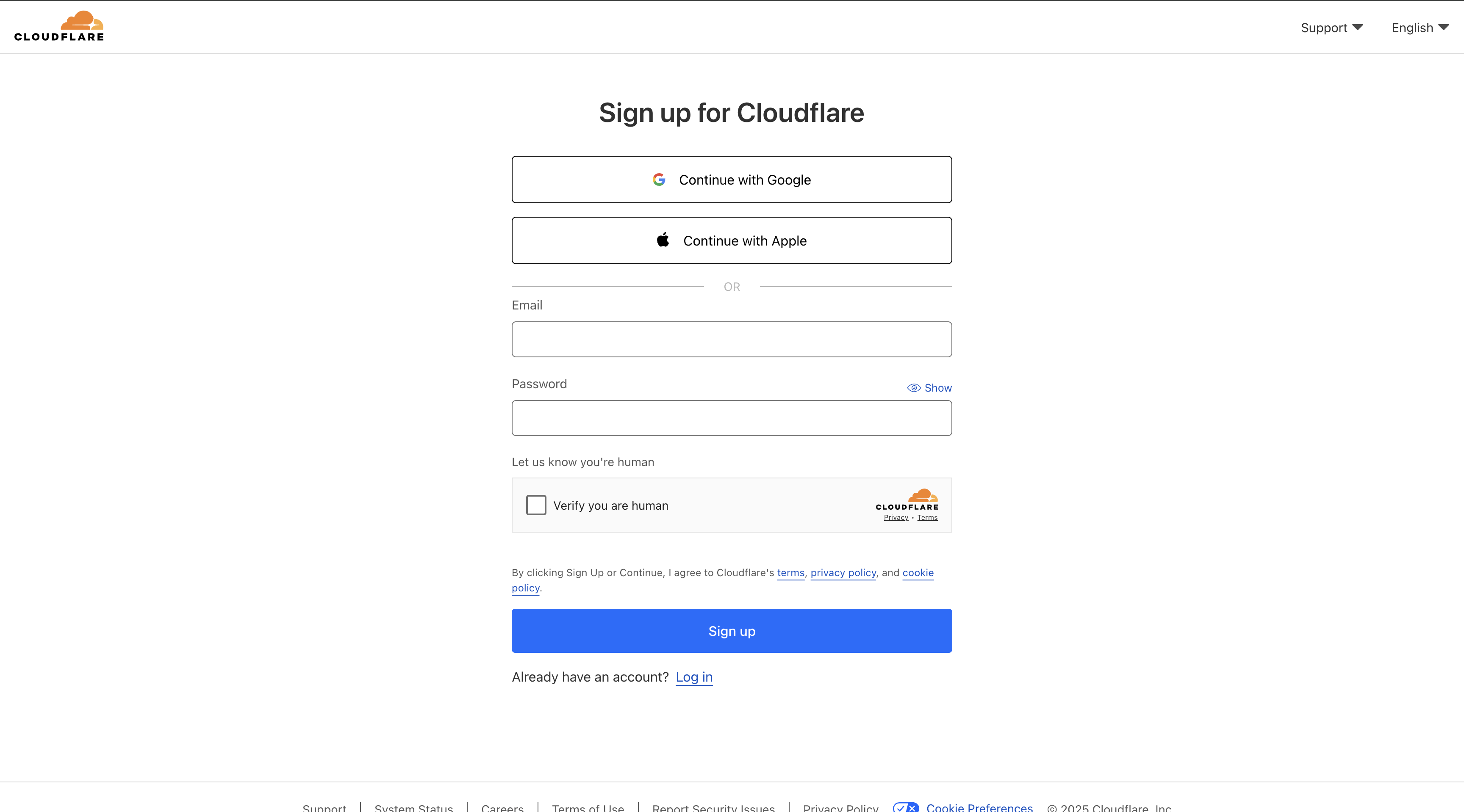
Task: Open the privacy policy link
Action: click(x=843, y=573)
